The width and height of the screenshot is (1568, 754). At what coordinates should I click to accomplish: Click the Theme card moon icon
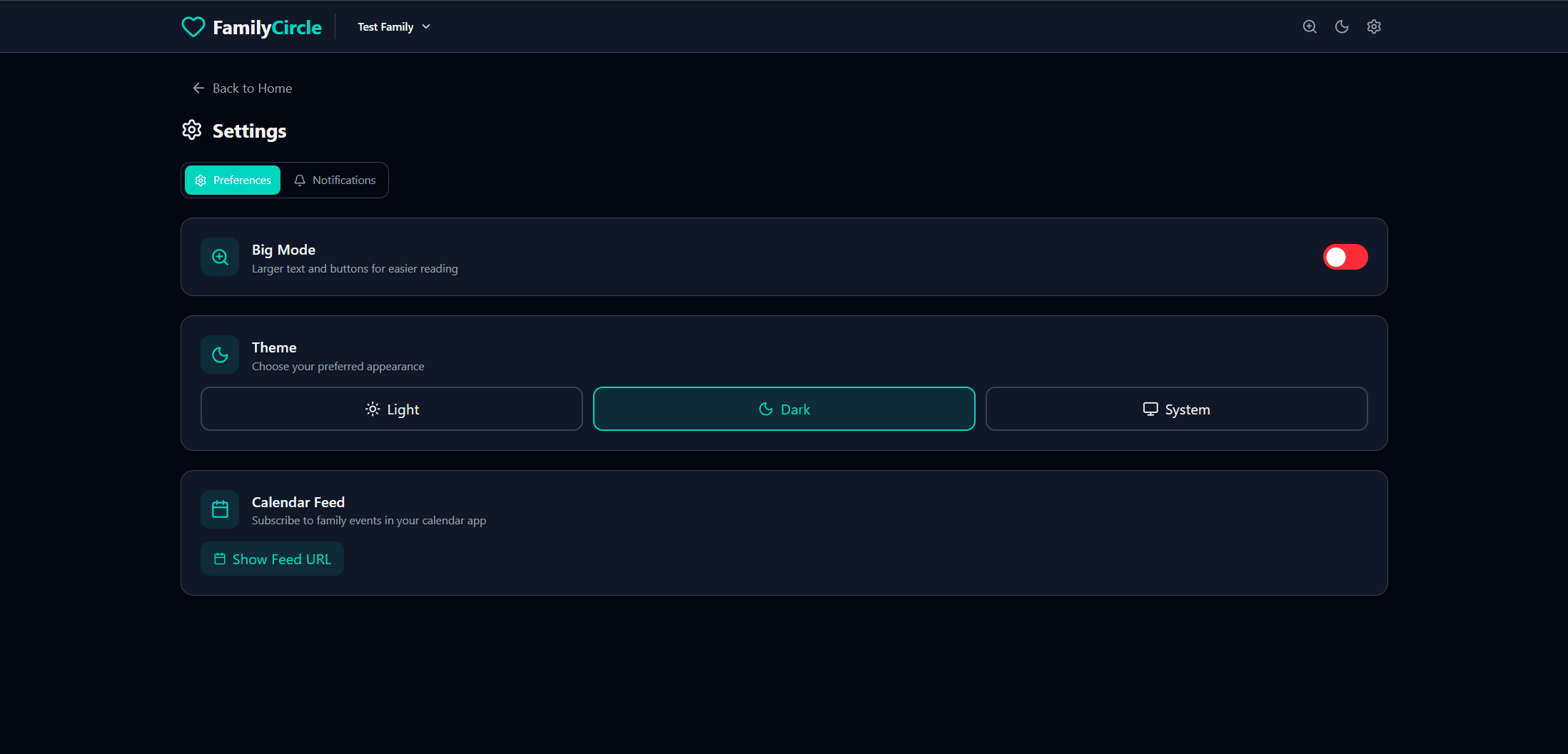point(220,355)
